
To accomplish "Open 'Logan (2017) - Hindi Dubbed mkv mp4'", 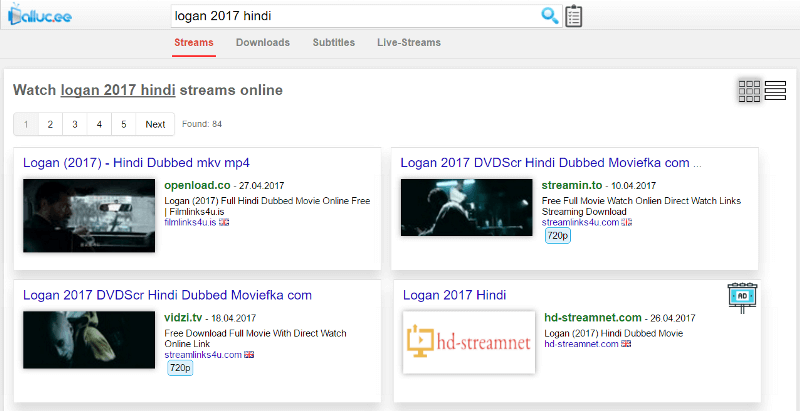I will tap(136, 163).
